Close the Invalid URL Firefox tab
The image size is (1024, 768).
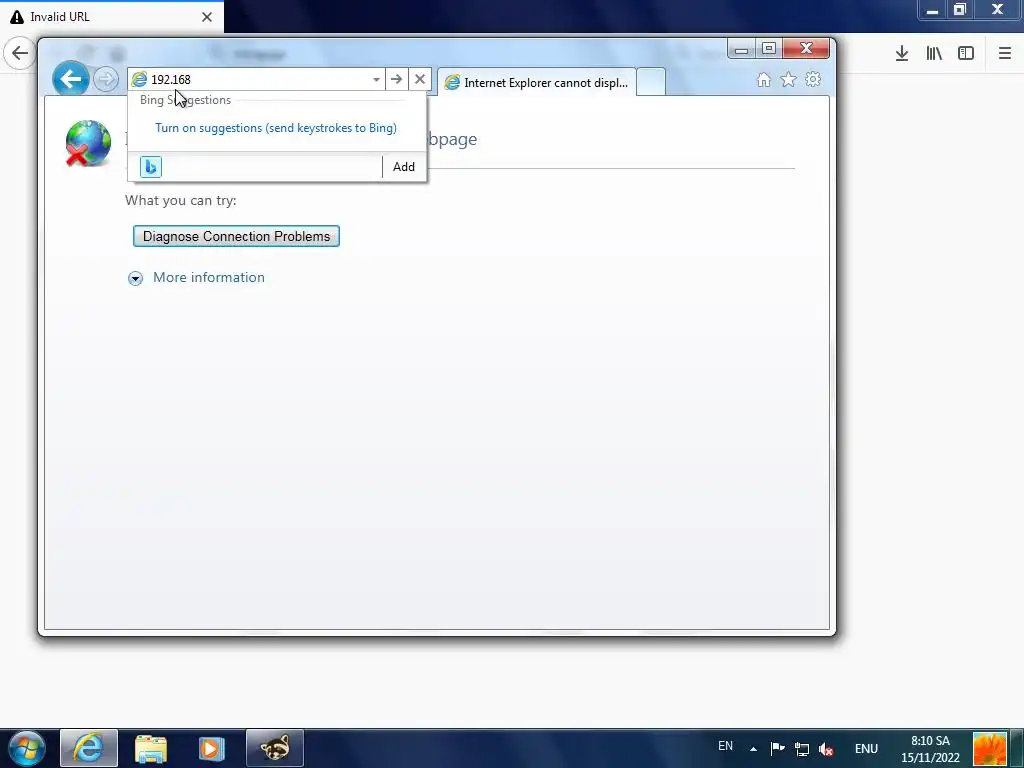tap(206, 17)
